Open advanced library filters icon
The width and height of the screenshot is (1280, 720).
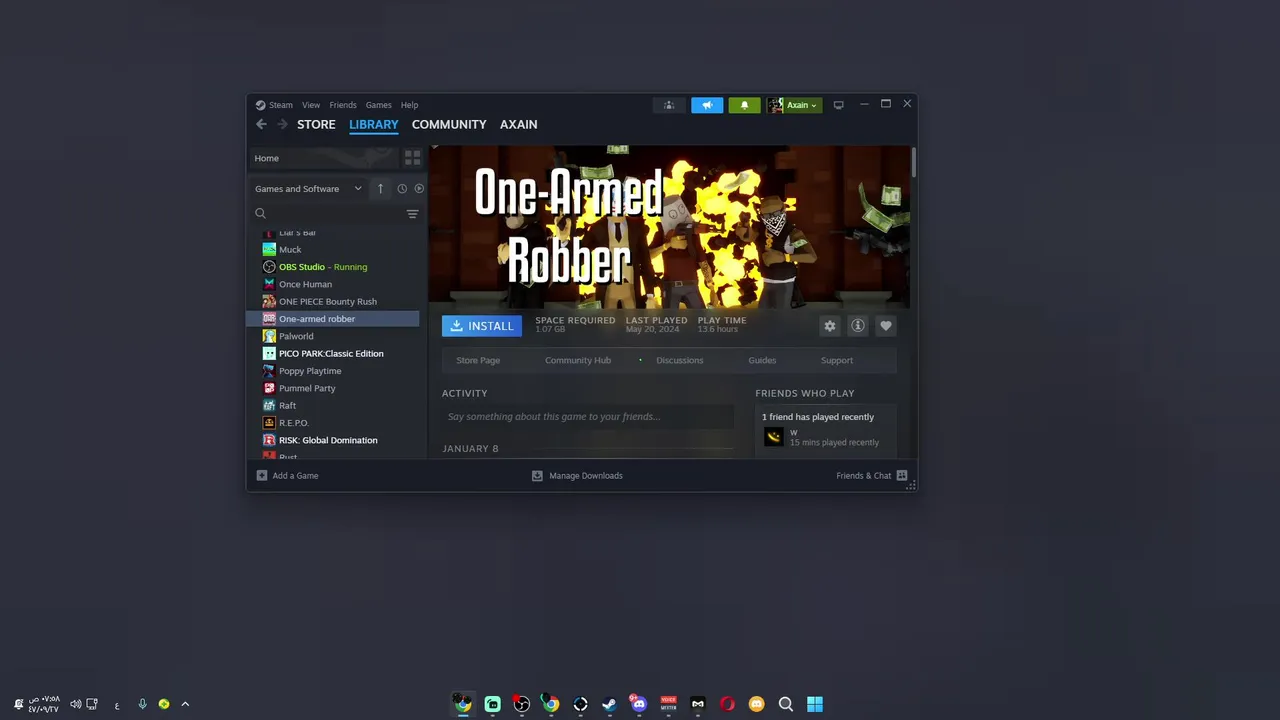pyautogui.click(x=412, y=214)
